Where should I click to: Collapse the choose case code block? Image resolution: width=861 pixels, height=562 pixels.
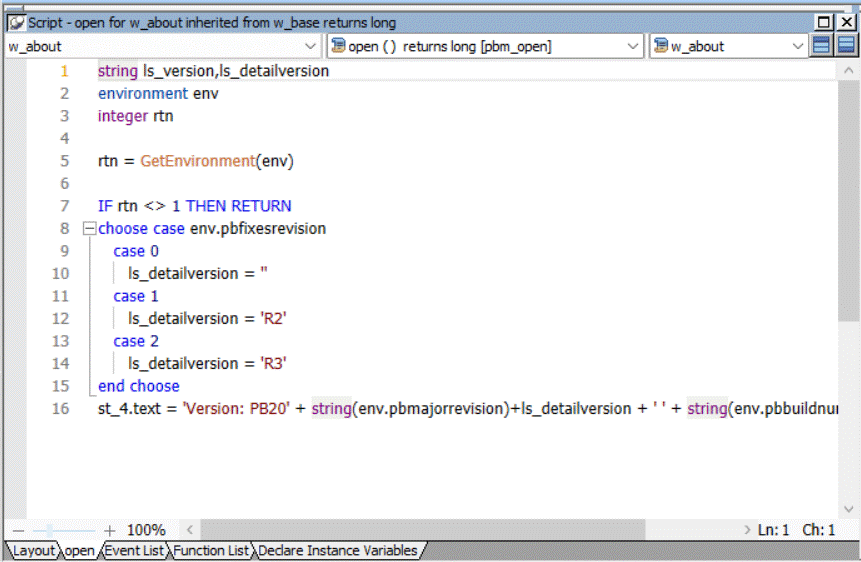[89, 229]
